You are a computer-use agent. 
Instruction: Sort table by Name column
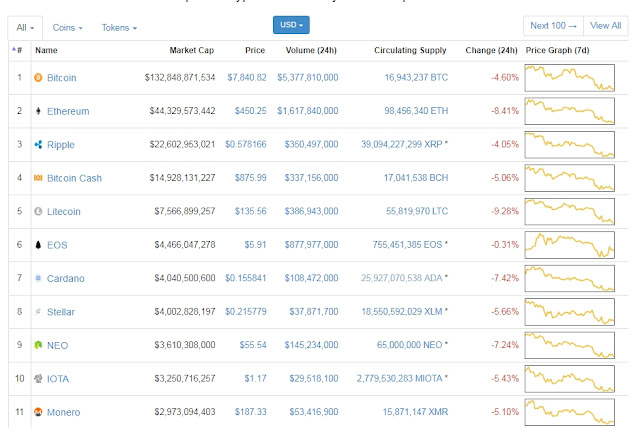[46, 50]
